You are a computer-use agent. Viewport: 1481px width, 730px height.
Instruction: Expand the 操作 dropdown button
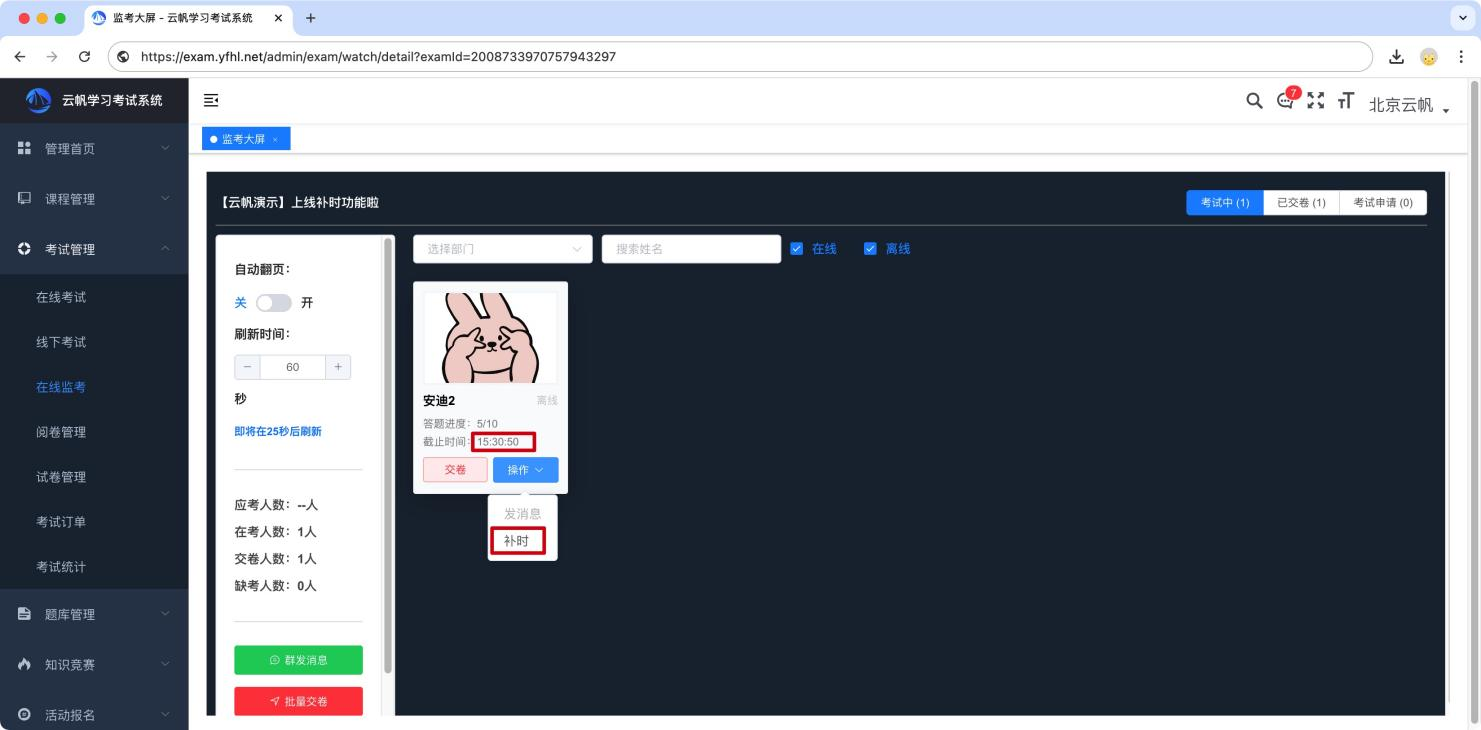tap(525, 470)
